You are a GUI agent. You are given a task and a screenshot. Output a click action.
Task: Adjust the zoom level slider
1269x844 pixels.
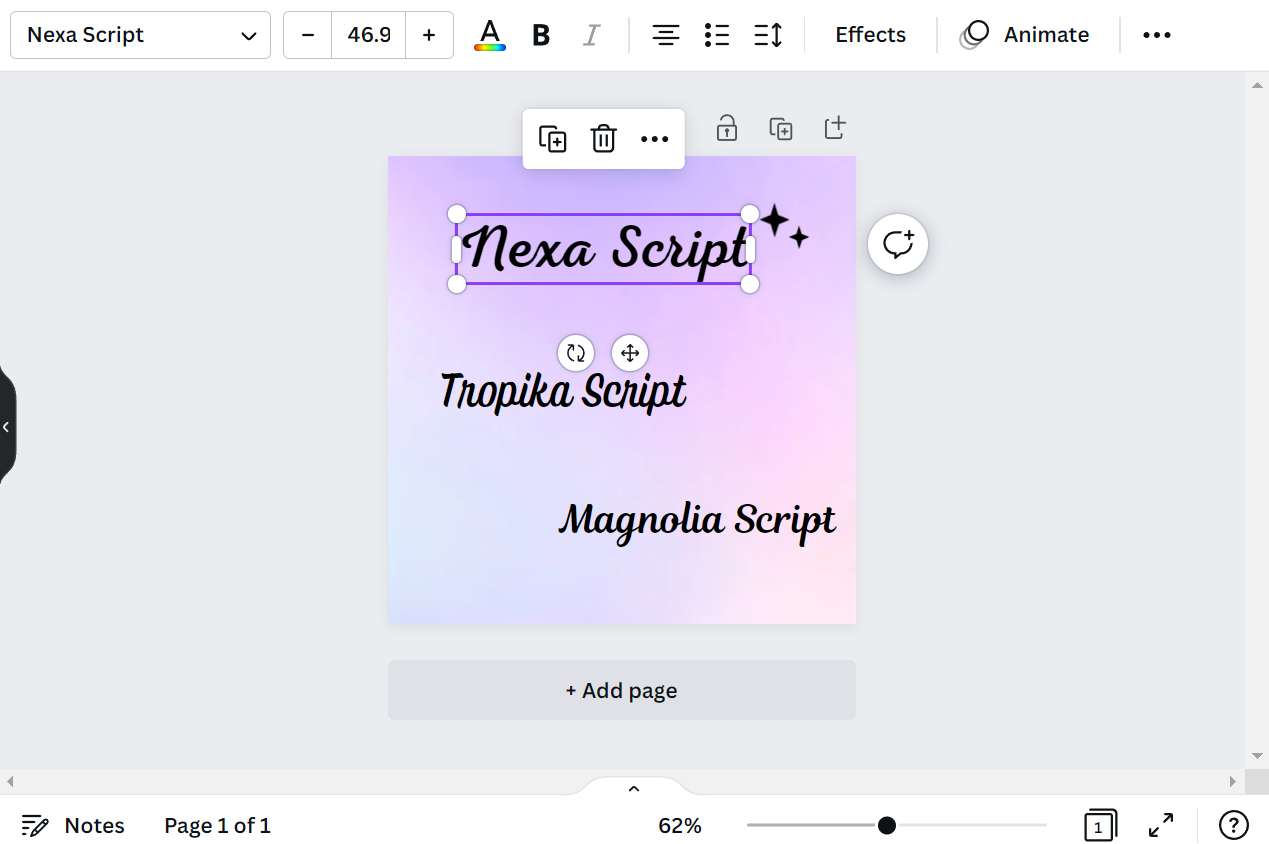coord(886,825)
